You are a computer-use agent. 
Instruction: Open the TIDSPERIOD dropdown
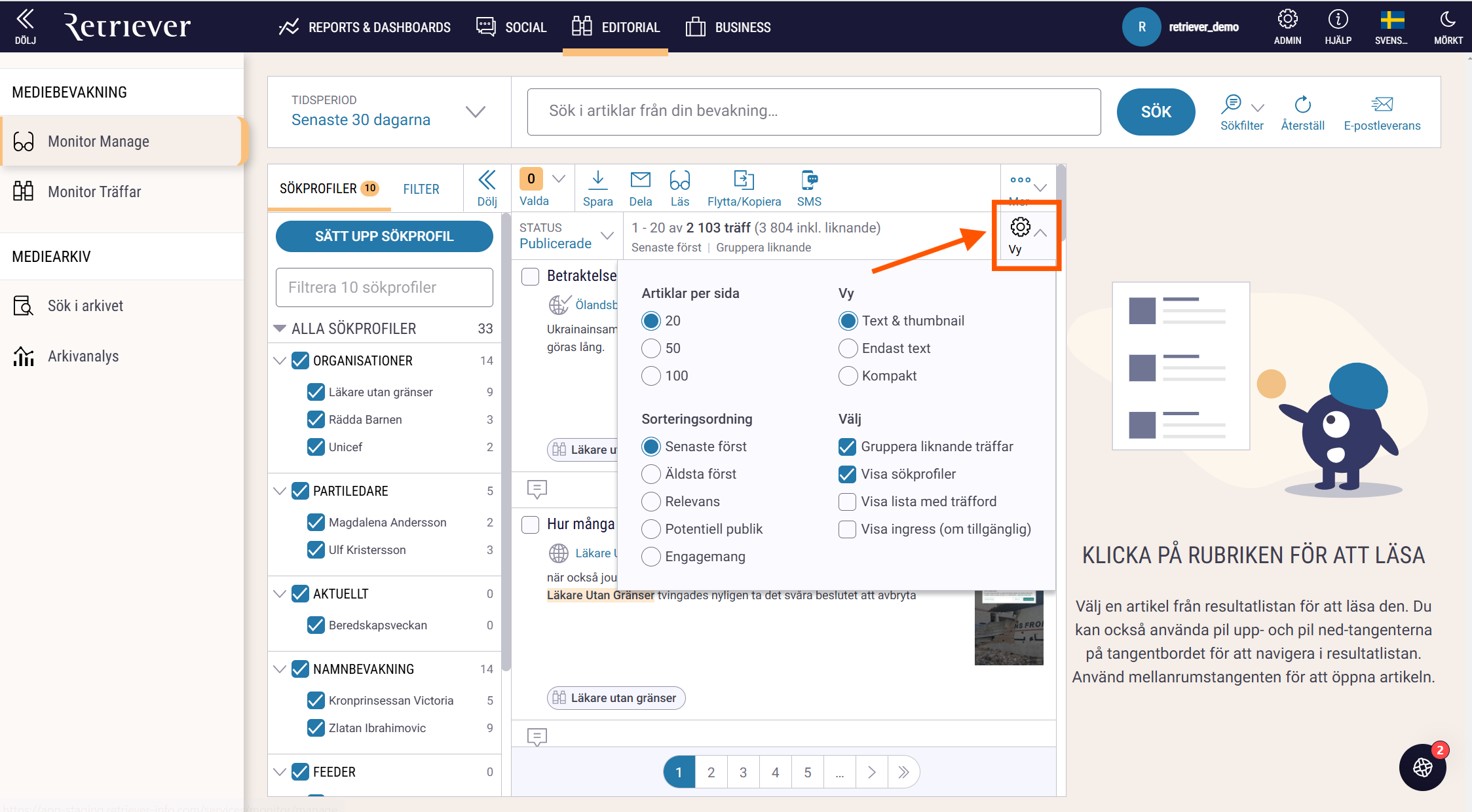tap(389, 111)
